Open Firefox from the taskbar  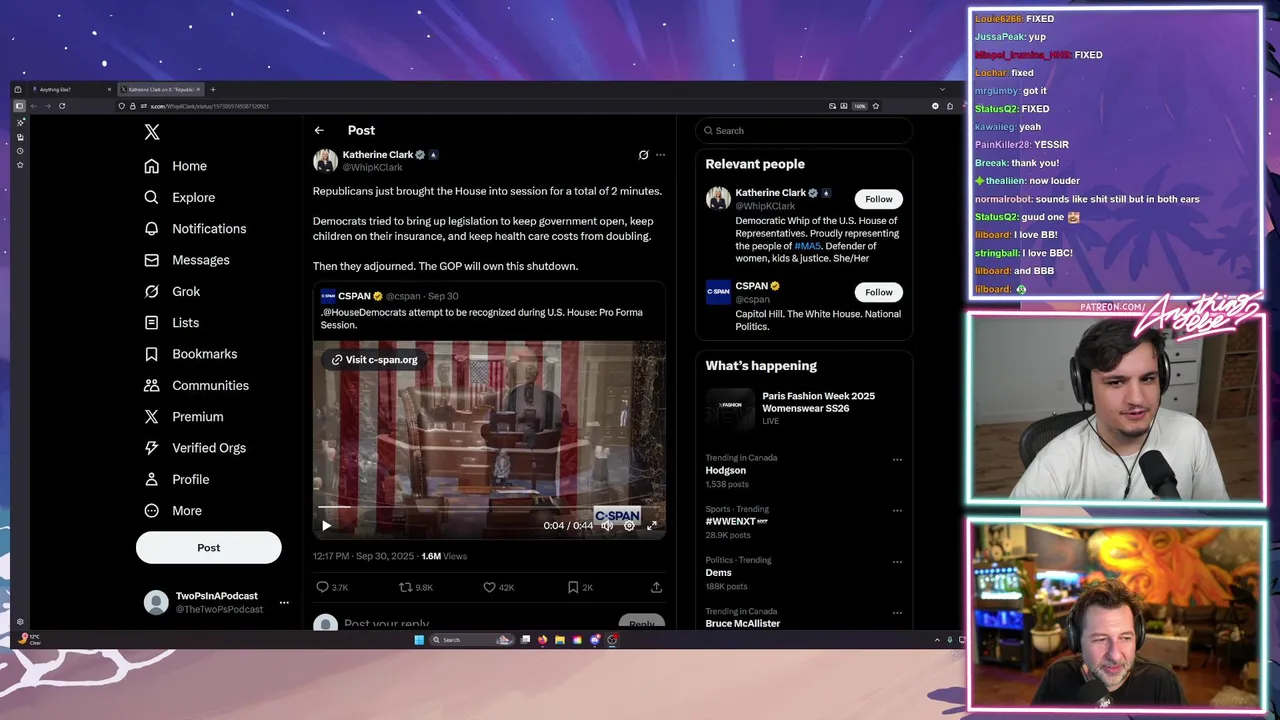[543, 640]
